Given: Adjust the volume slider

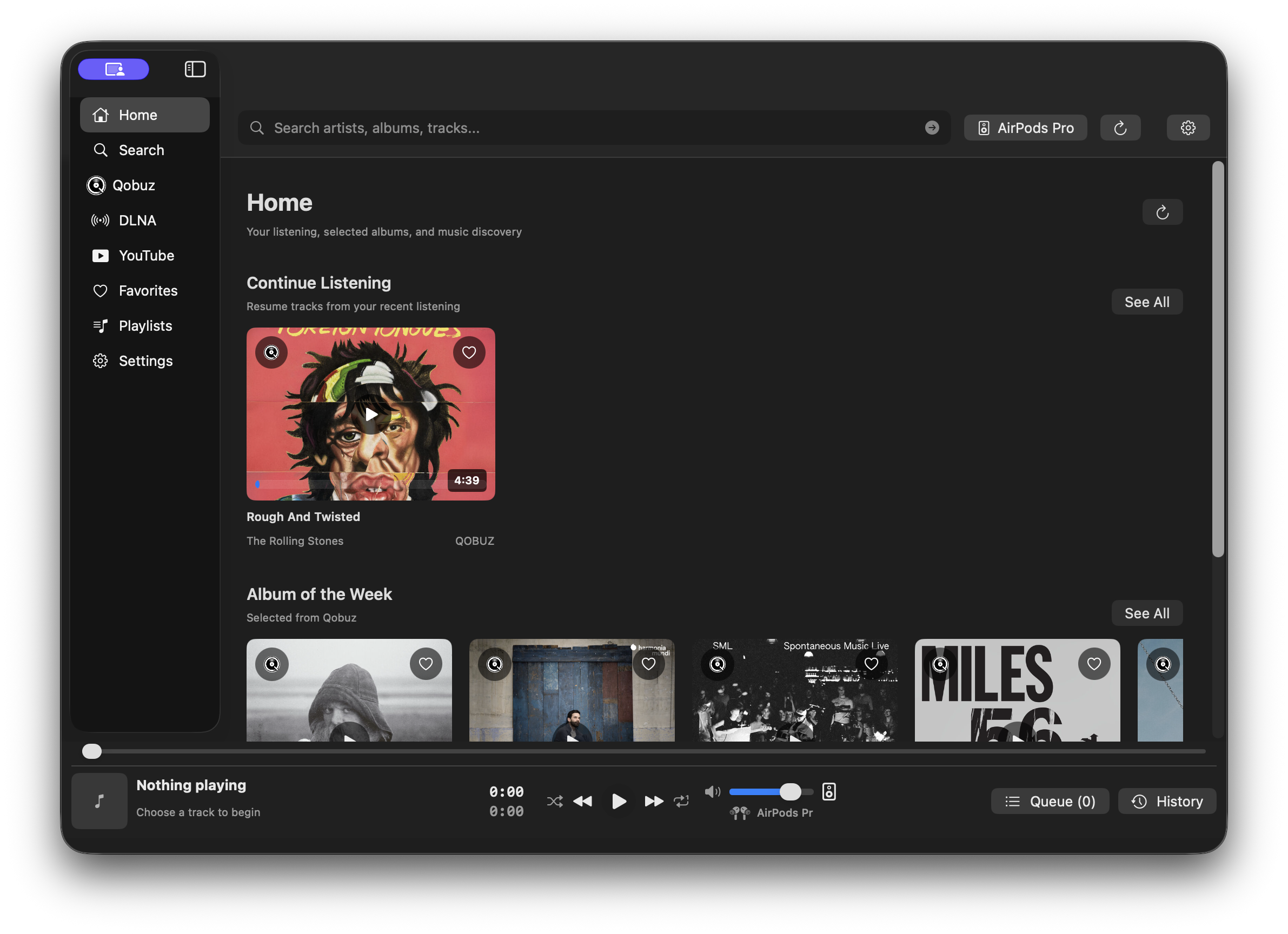Looking at the screenshot, I should [x=771, y=791].
